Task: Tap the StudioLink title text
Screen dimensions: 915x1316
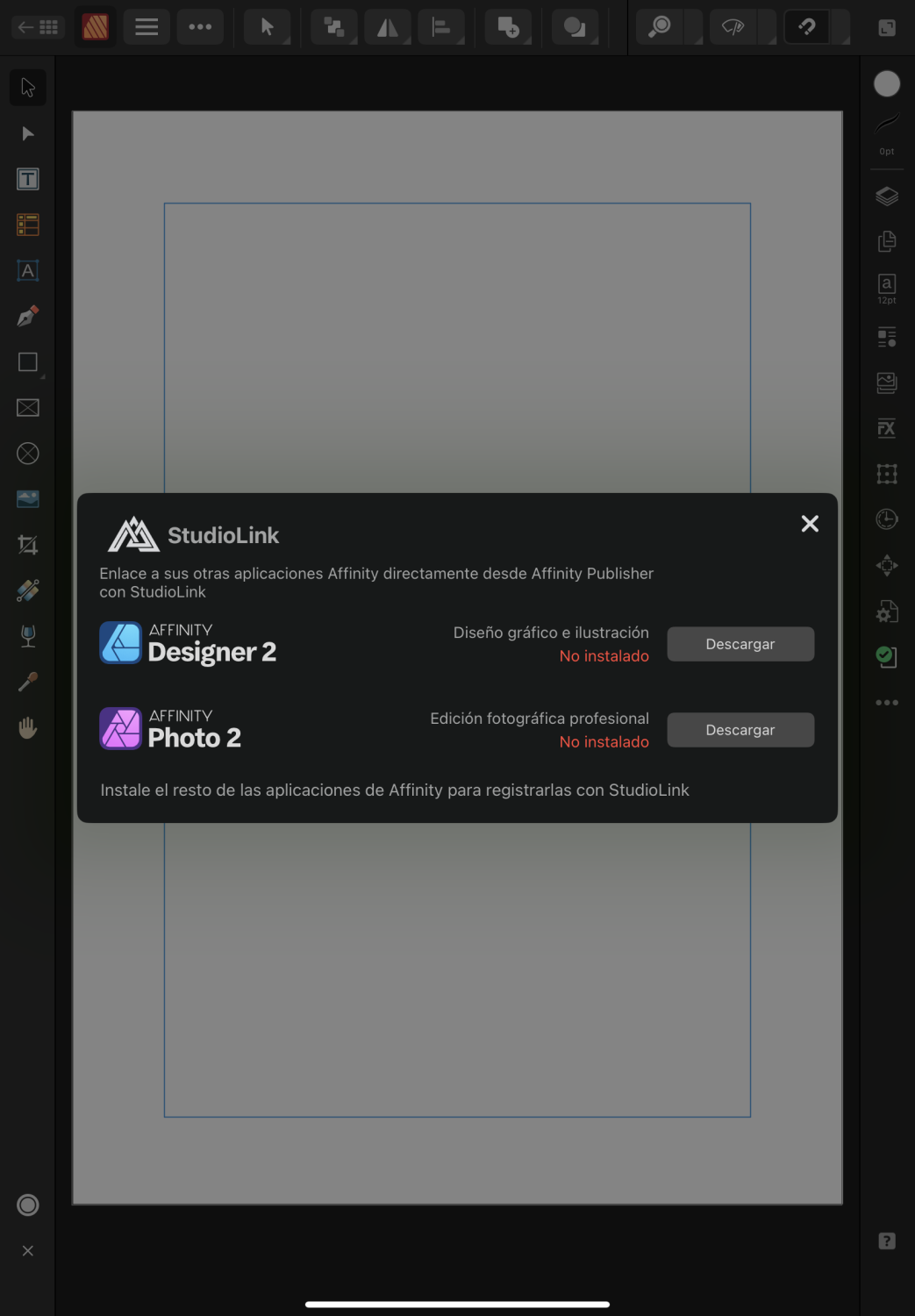Action: click(x=223, y=535)
